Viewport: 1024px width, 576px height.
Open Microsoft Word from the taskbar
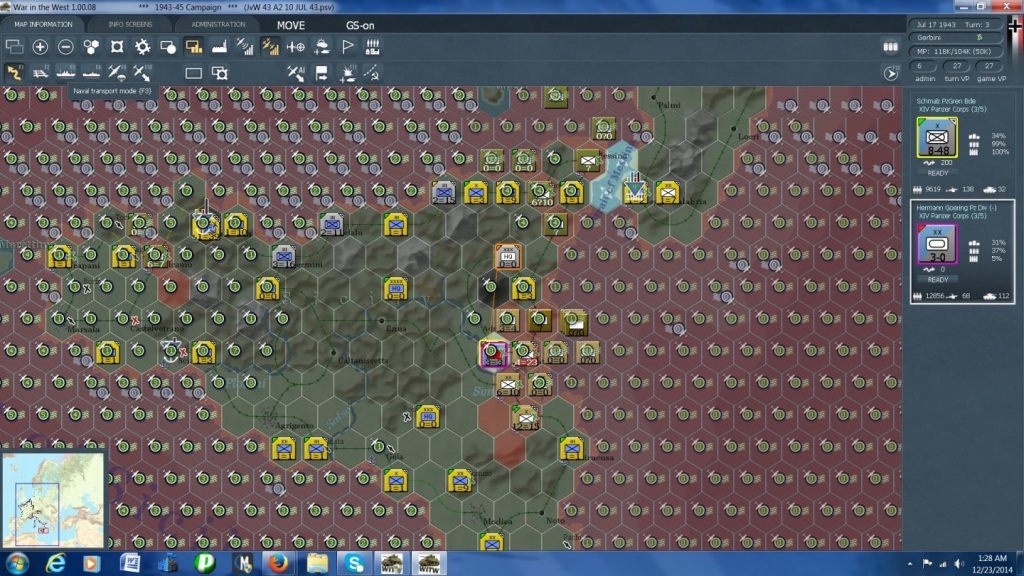pyautogui.click(x=130, y=563)
